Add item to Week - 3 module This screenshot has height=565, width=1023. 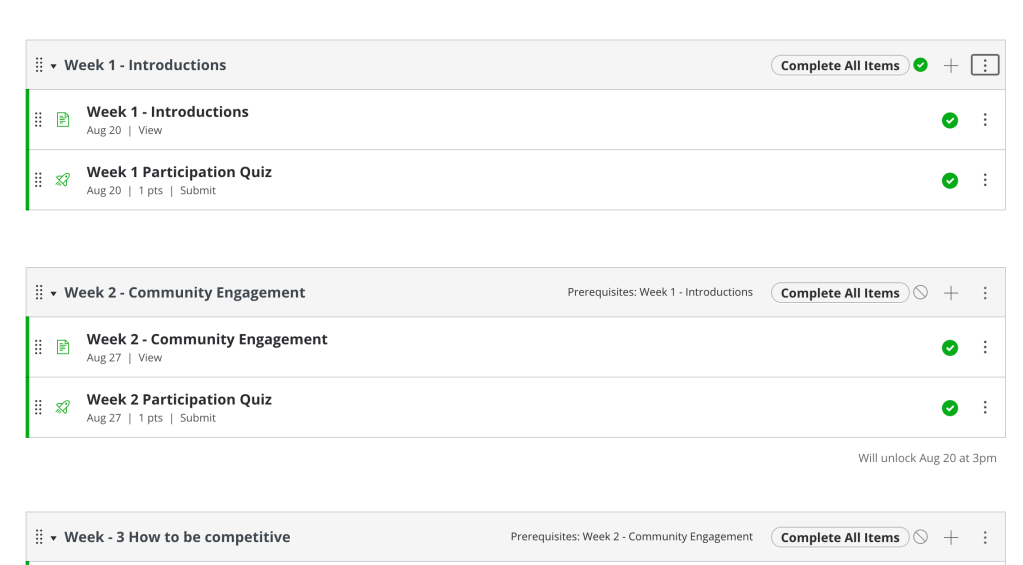click(951, 537)
